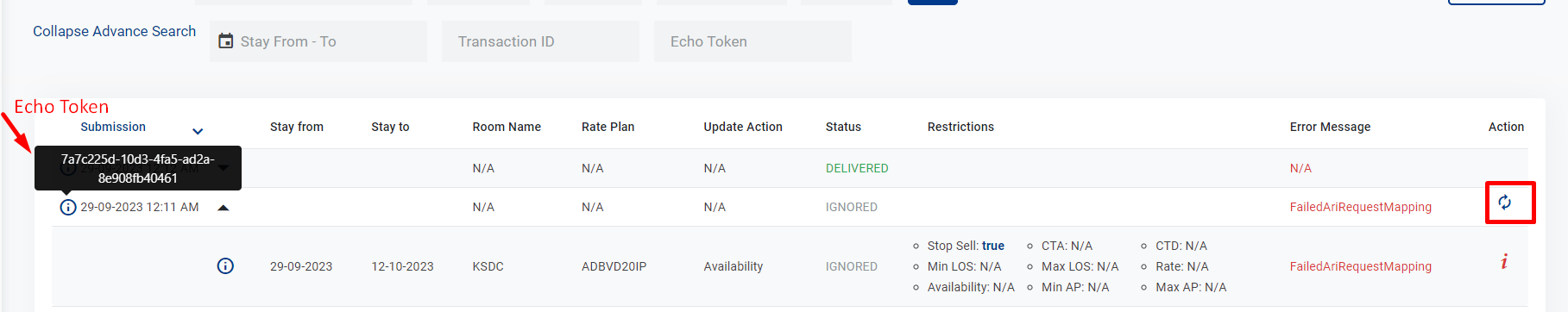Click info icon beside 29-09-2023 12:11 AM
Screen dimensions: 1568x312
coord(68,207)
